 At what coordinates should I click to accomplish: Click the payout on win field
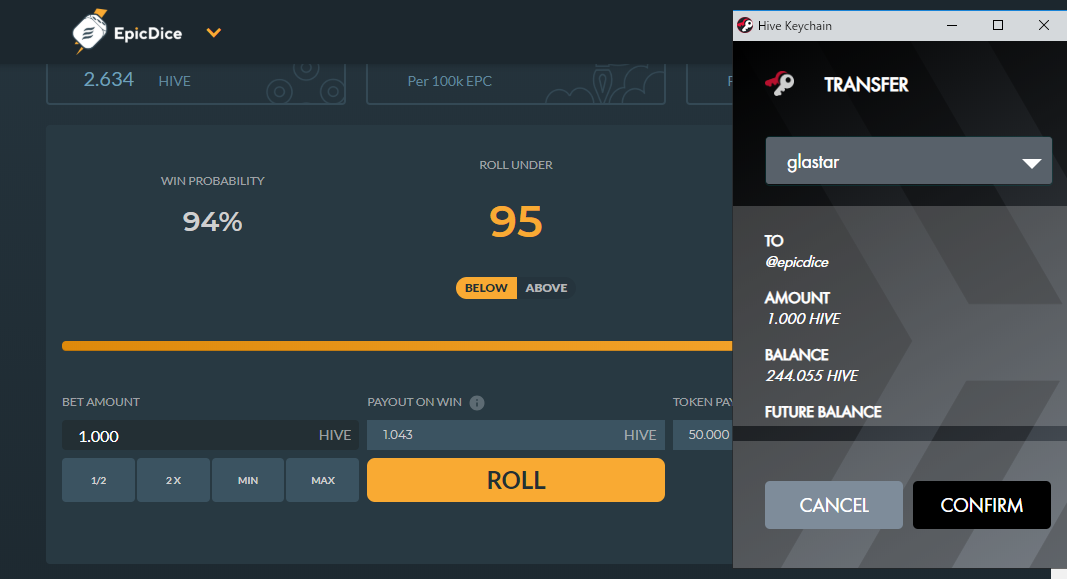[x=490, y=435]
